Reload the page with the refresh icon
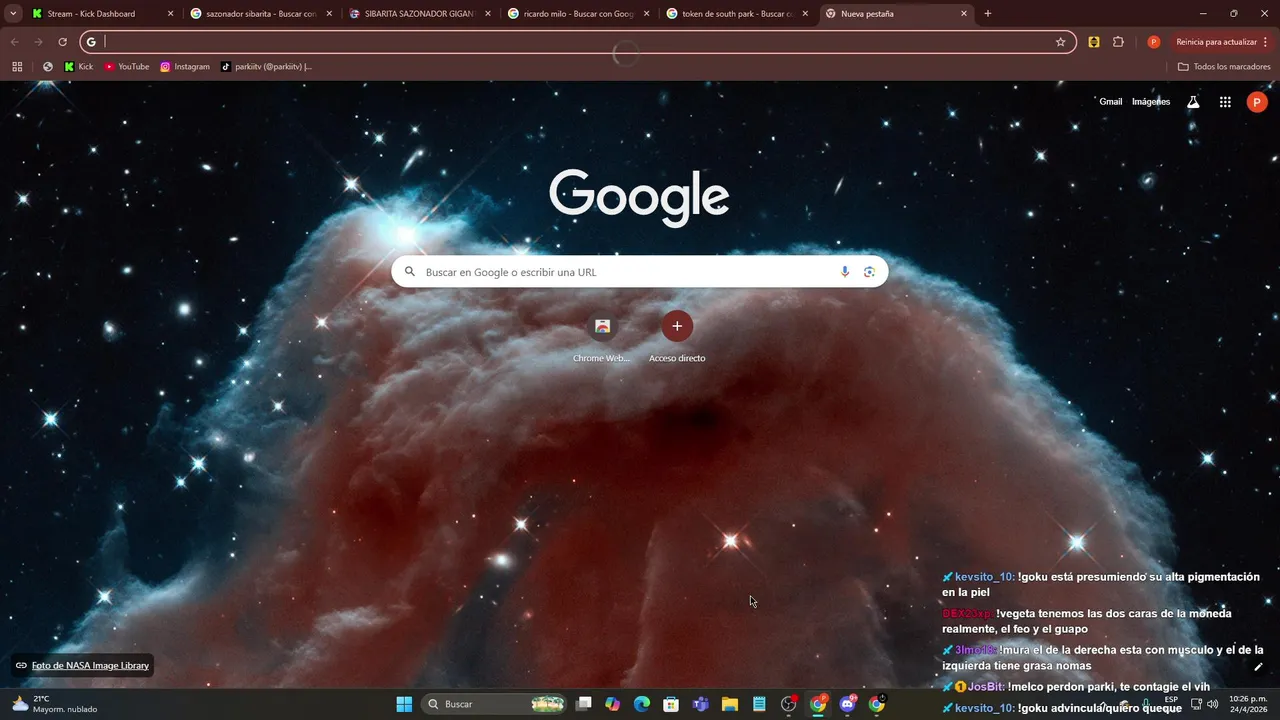1280x720 pixels. pyautogui.click(x=62, y=42)
